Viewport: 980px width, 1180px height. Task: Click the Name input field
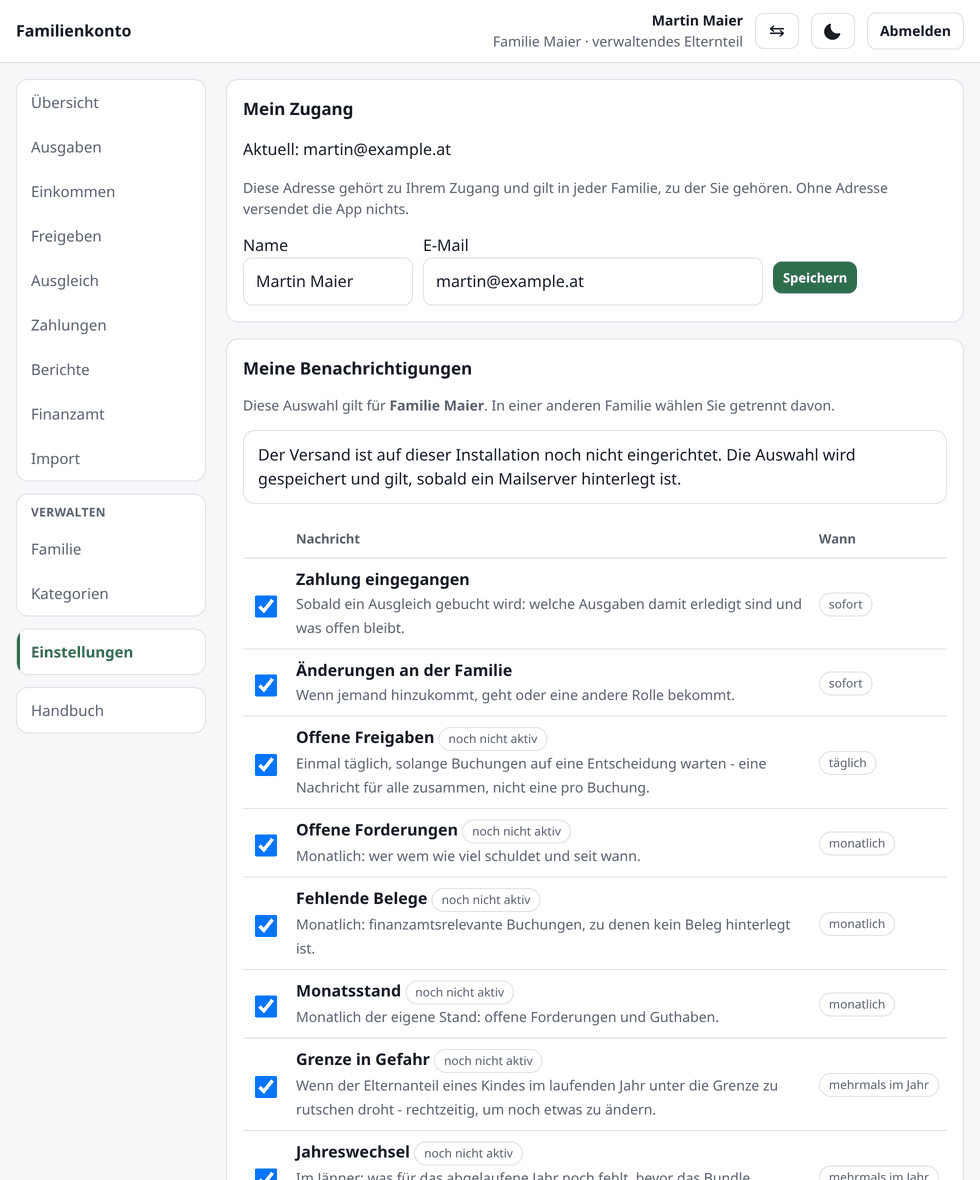pos(327,281)
